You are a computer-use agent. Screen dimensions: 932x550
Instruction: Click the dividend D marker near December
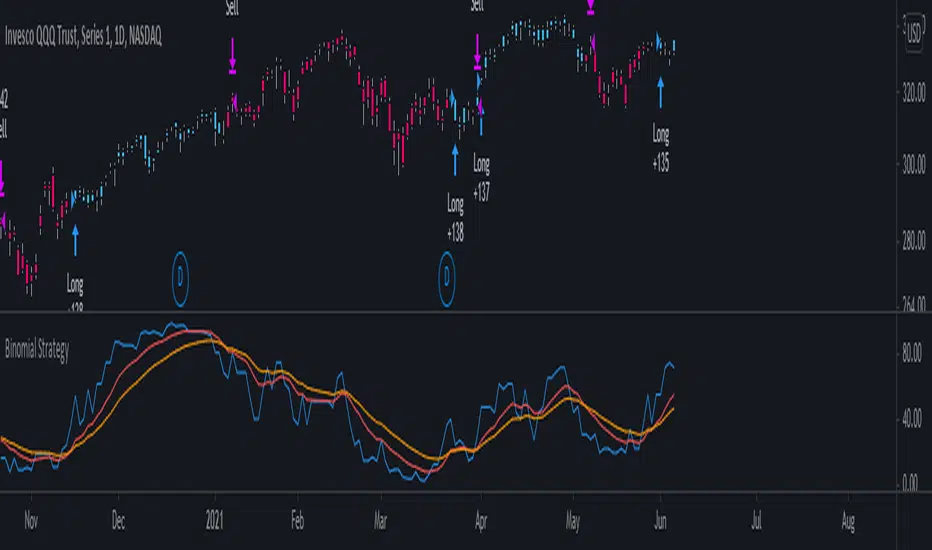point(180,271)
